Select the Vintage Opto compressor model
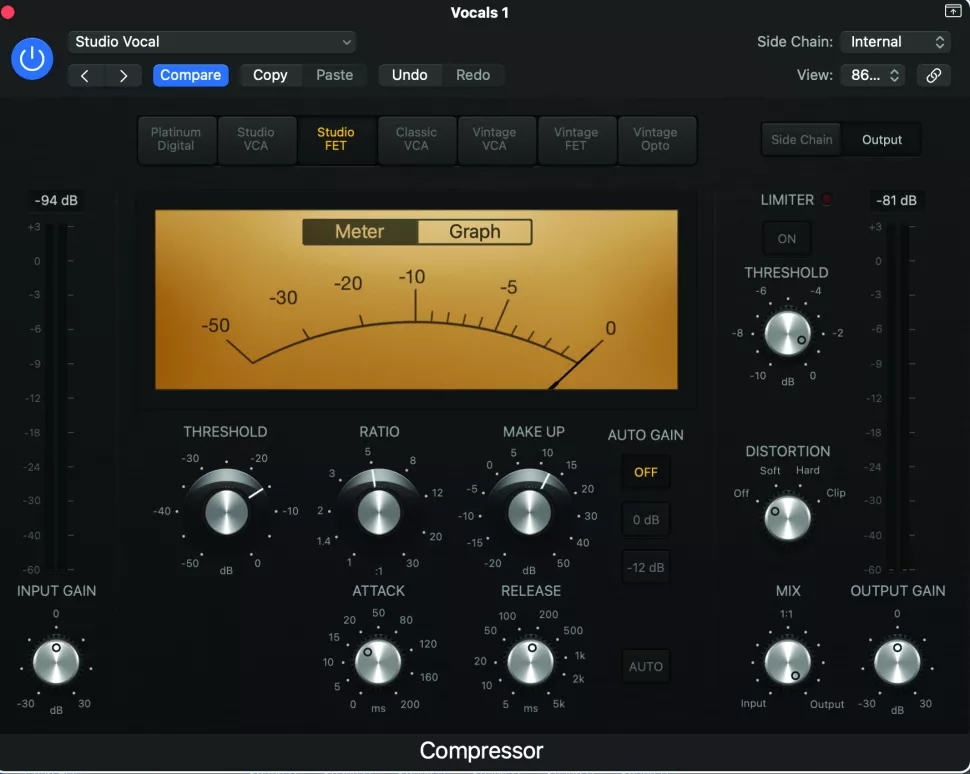Image resolution: width=970 pixels, height=774 pixels. tap(656, 140)
